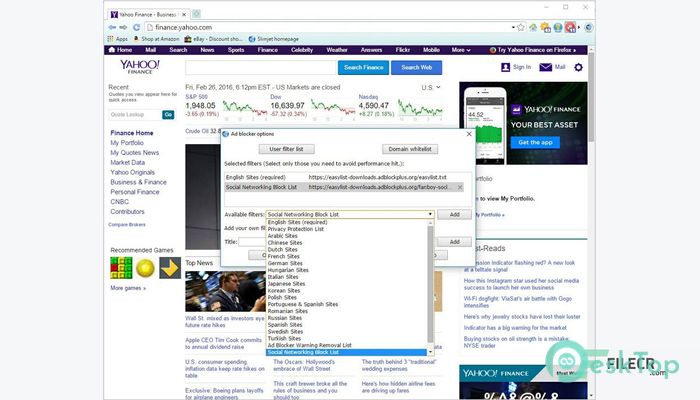Open Market Data sidebar link
Image resolution: width=700 pixels, height=400 pixels.
(128, 162)
